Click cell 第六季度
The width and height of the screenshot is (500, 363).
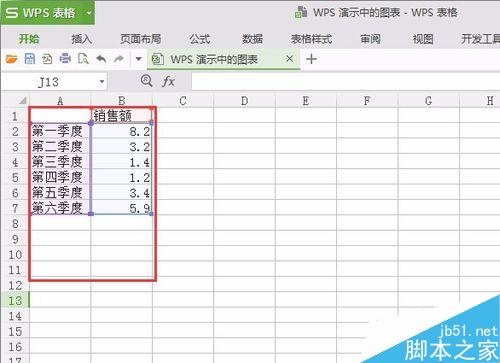pyautogui.click(x=60, y=208)
